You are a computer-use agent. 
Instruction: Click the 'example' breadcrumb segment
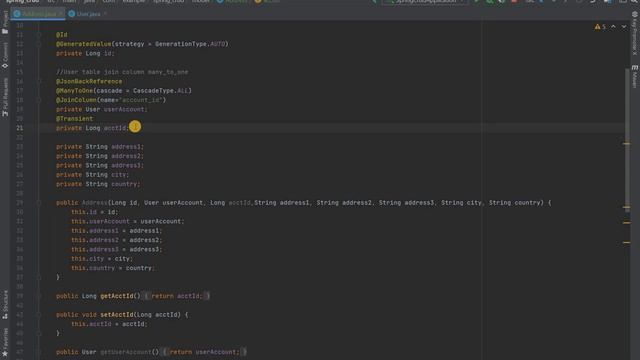click(134, 2)
